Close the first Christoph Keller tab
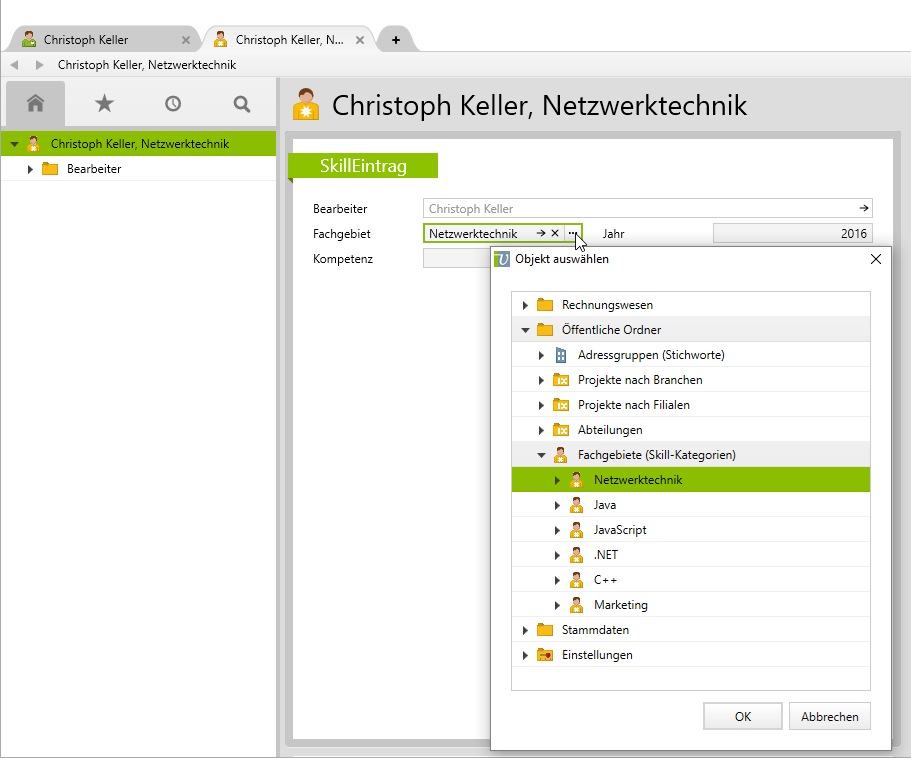The image size is (911, 758). pyautogui.click(x=186, y=41)
